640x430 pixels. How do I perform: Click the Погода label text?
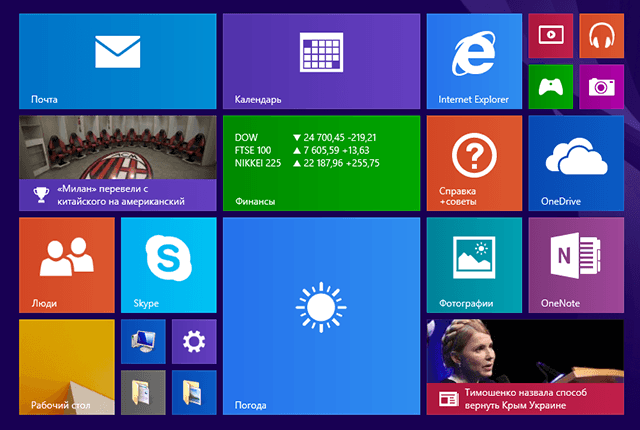click(x=250, y=405)
